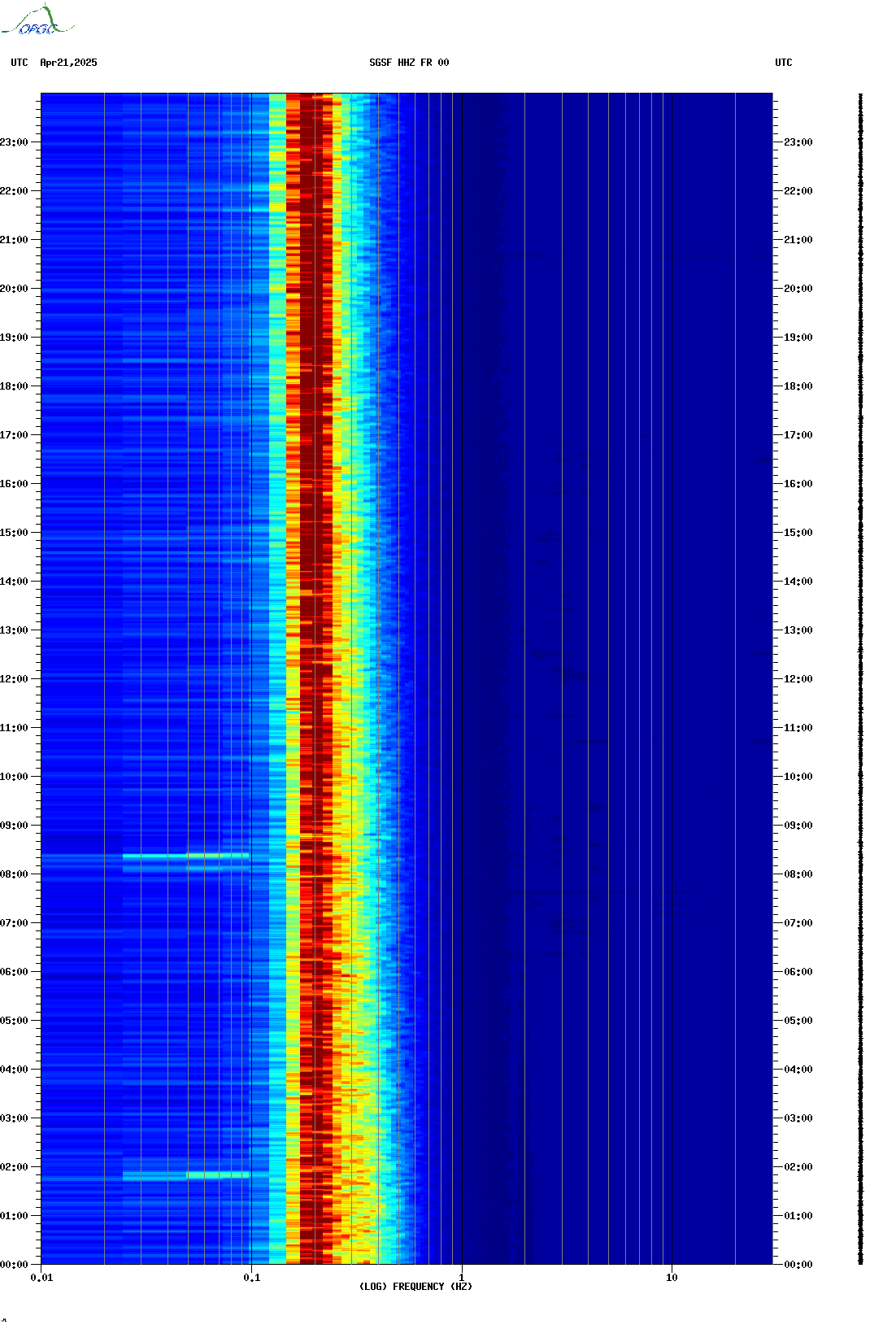Click the 12:00 label on the left time axis

pos(14,679)
